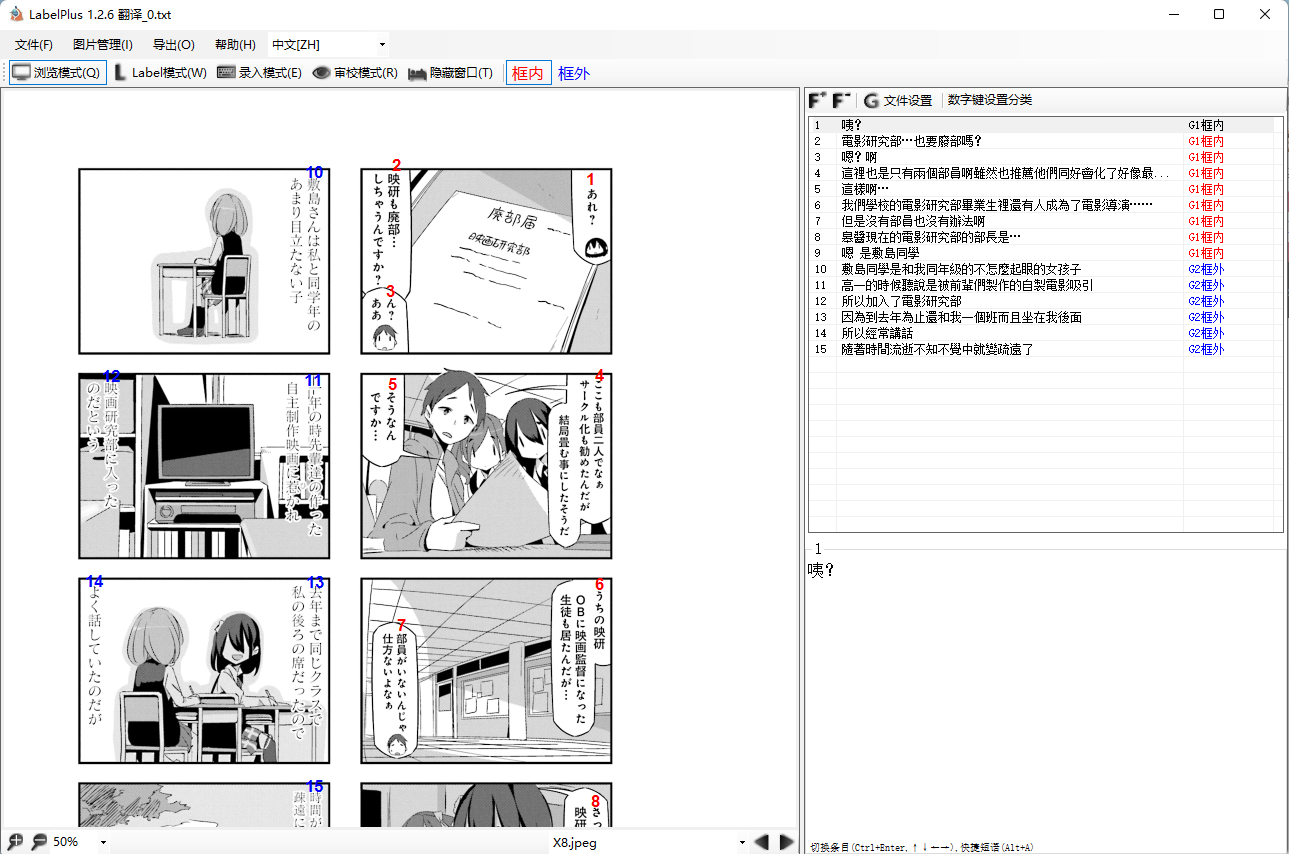Open the 导出(O) export menu
This screenshot has height=854, width=1289.
coord(174,45)
